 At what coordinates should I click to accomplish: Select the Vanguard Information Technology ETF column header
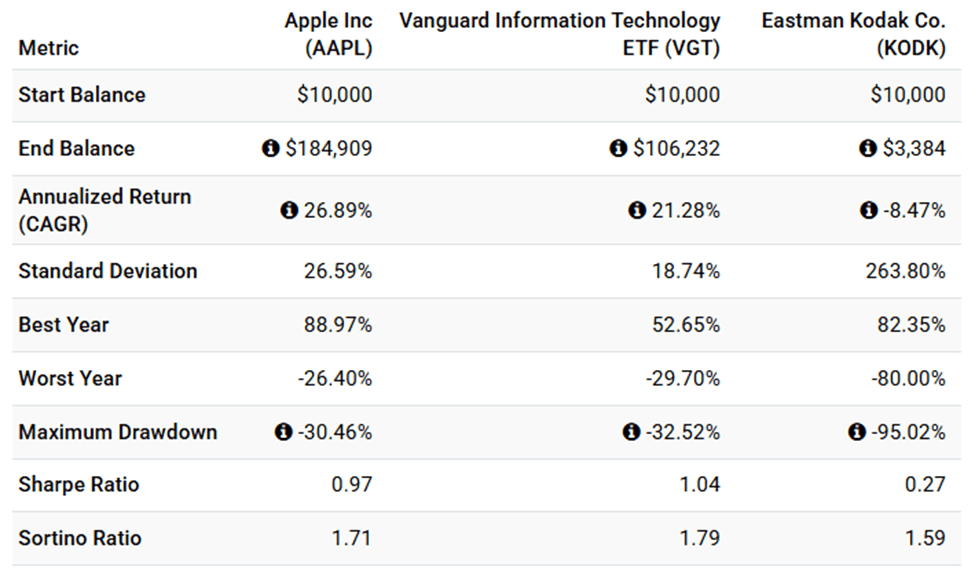pyautogui.click(x=560, y=34)
